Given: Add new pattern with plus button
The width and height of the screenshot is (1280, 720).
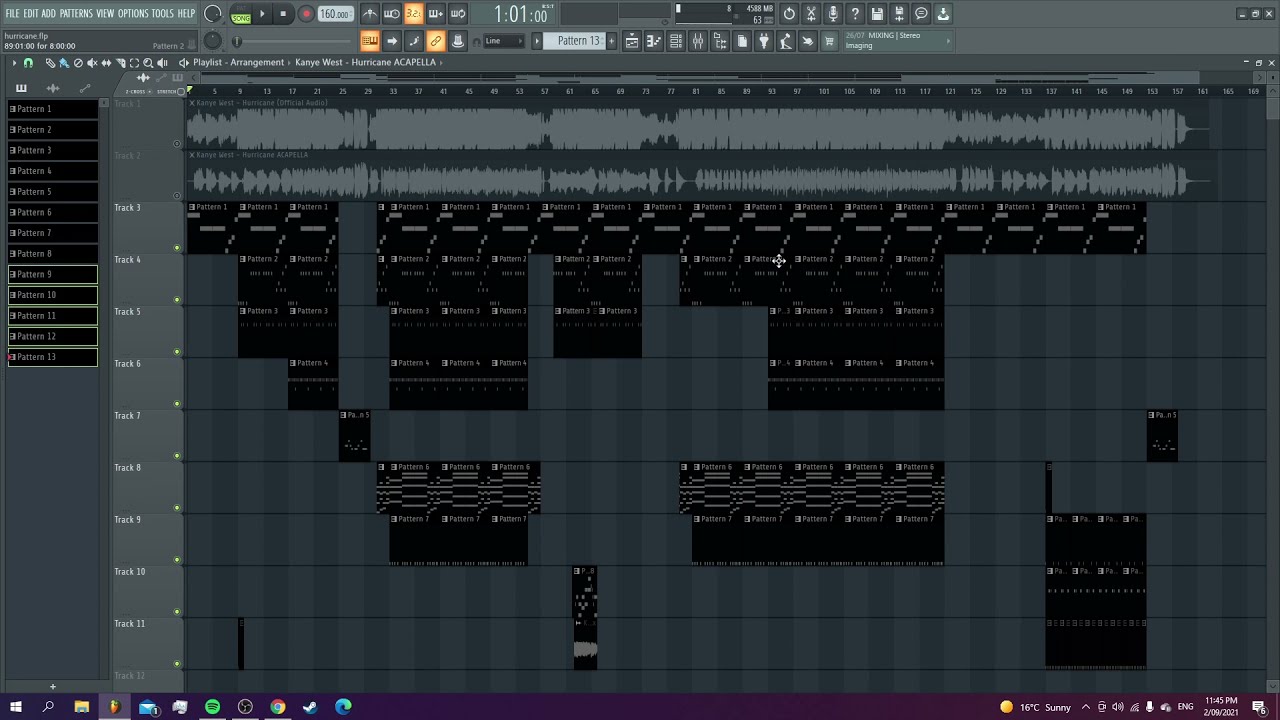Looking at the screenshot, I should [610, 41].
